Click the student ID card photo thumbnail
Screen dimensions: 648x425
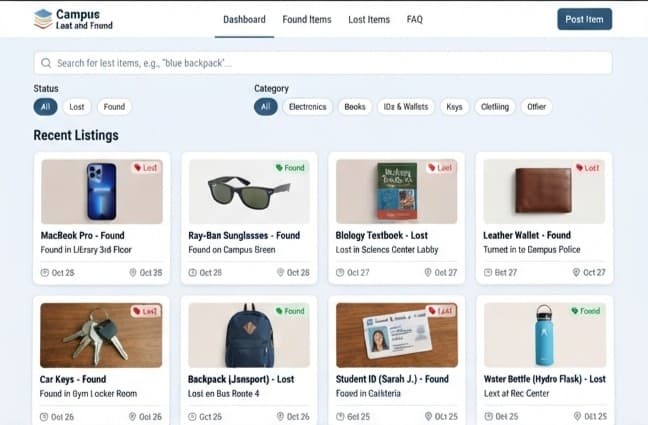point(397,335)
